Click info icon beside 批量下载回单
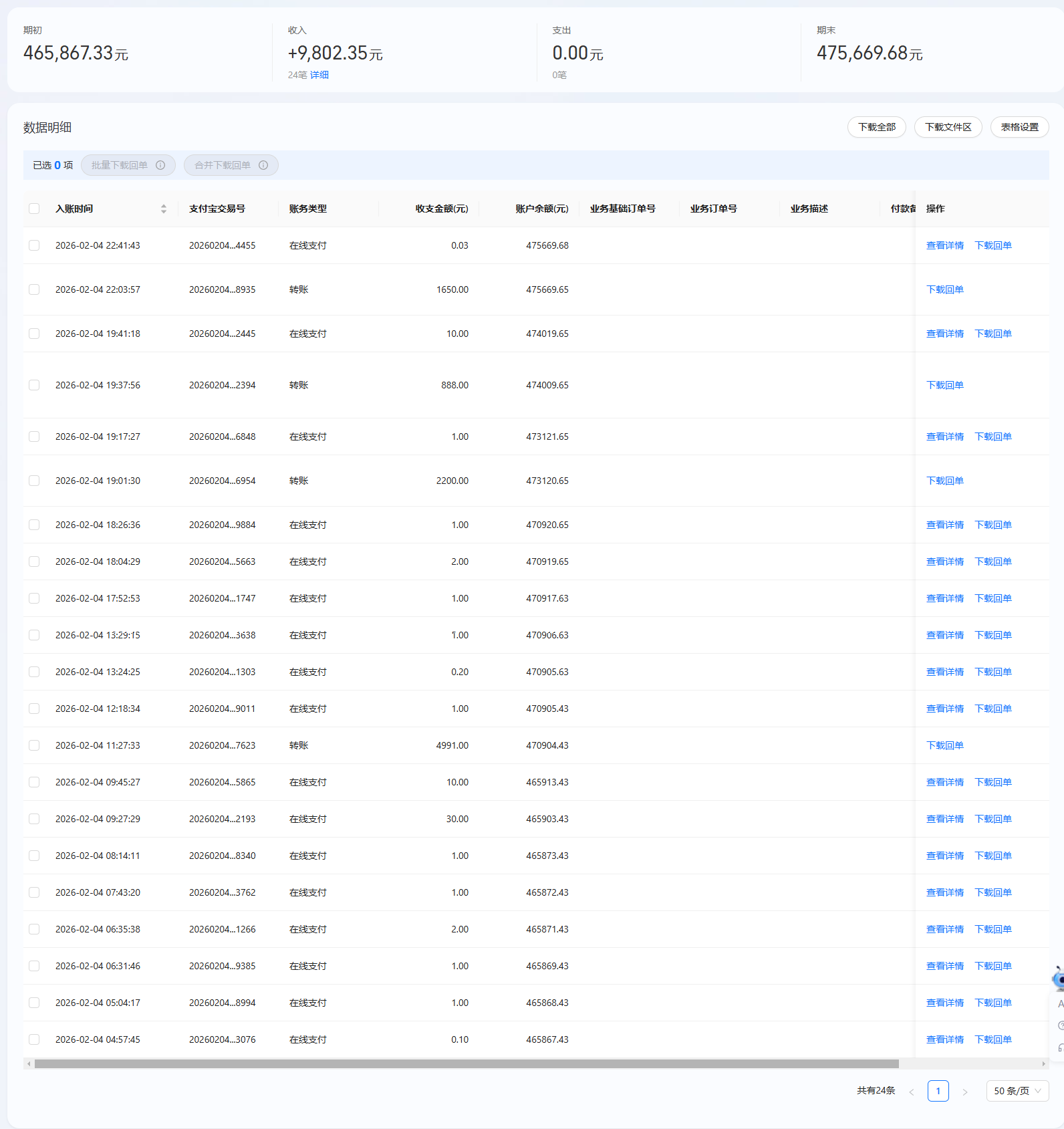The width and height of the screenshot is (1064, 1129). pyautogui.click(x=160, y=165)
